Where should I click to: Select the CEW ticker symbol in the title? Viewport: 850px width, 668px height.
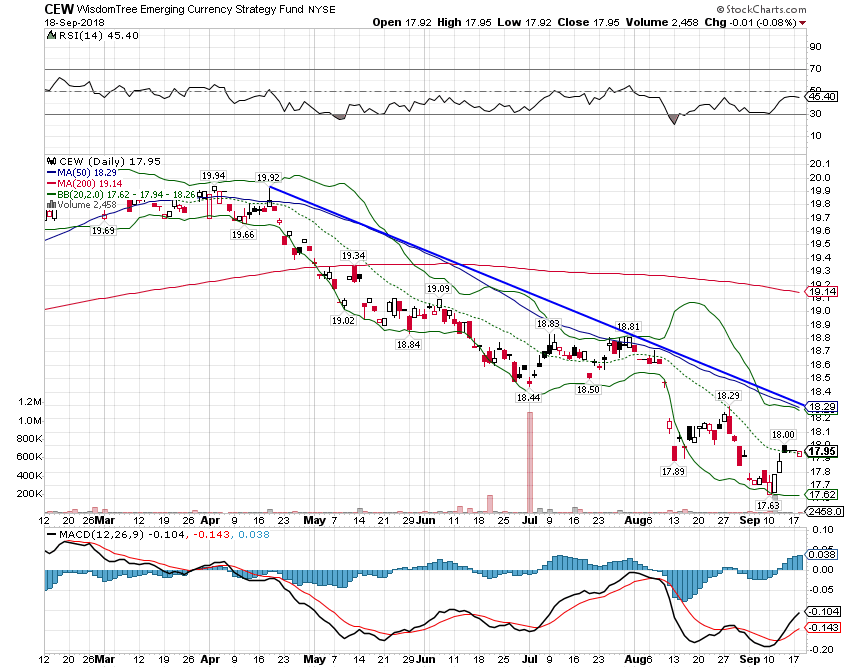coord(59,9)
